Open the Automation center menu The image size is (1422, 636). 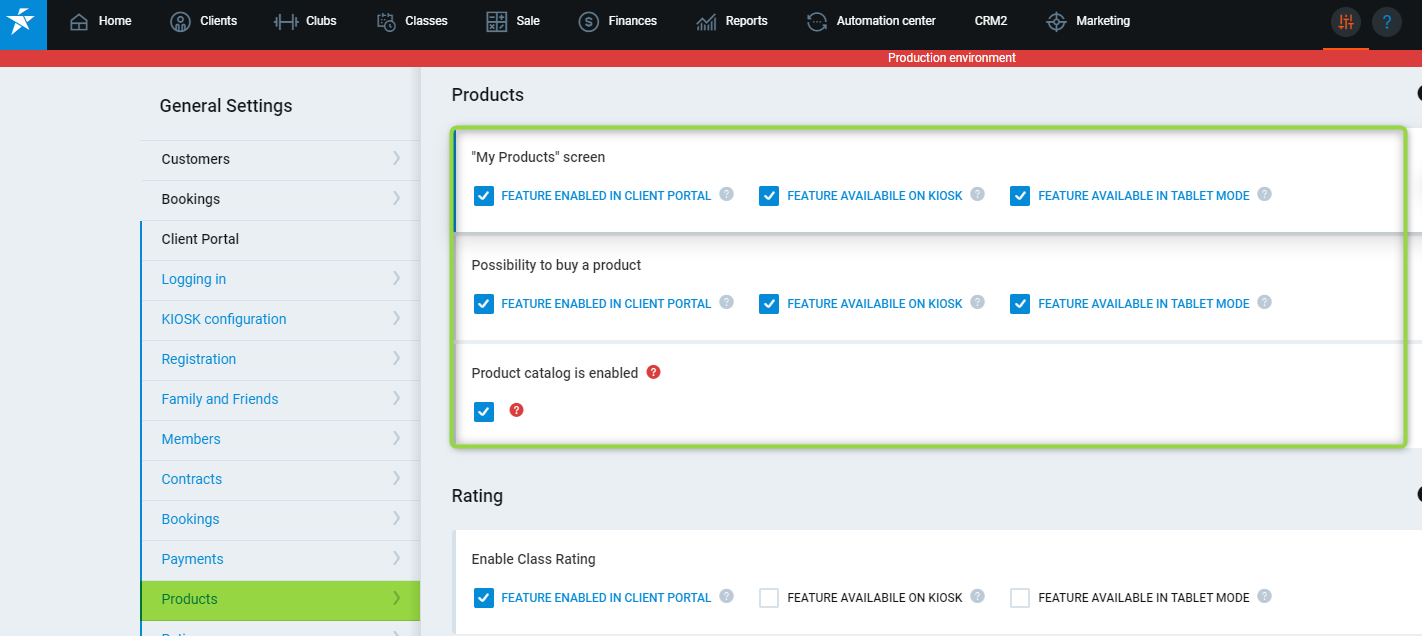click(871, 21)
